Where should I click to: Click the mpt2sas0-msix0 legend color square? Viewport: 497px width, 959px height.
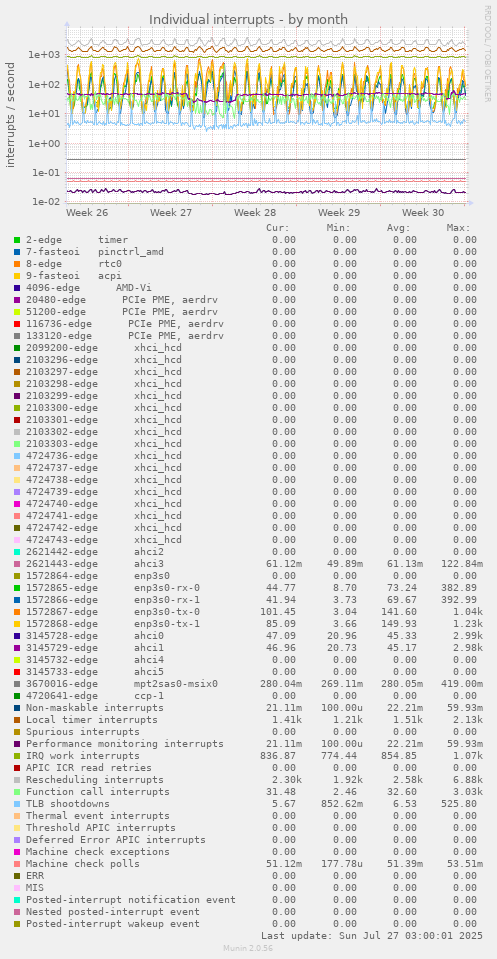[17, 684]
